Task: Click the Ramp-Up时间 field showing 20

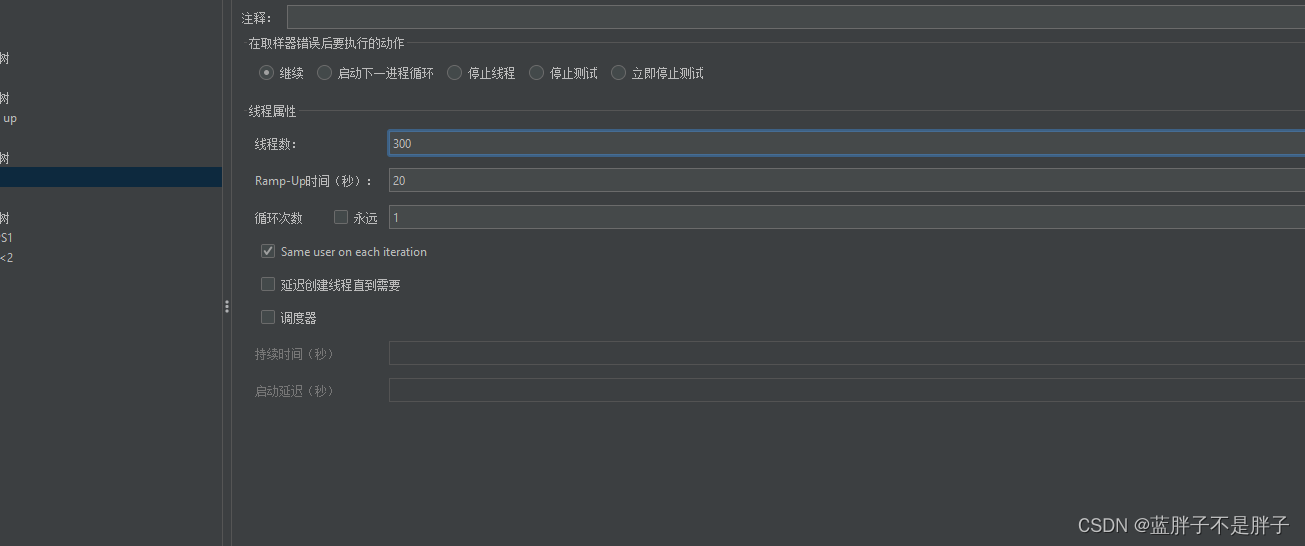Action: tap(847, 180)
